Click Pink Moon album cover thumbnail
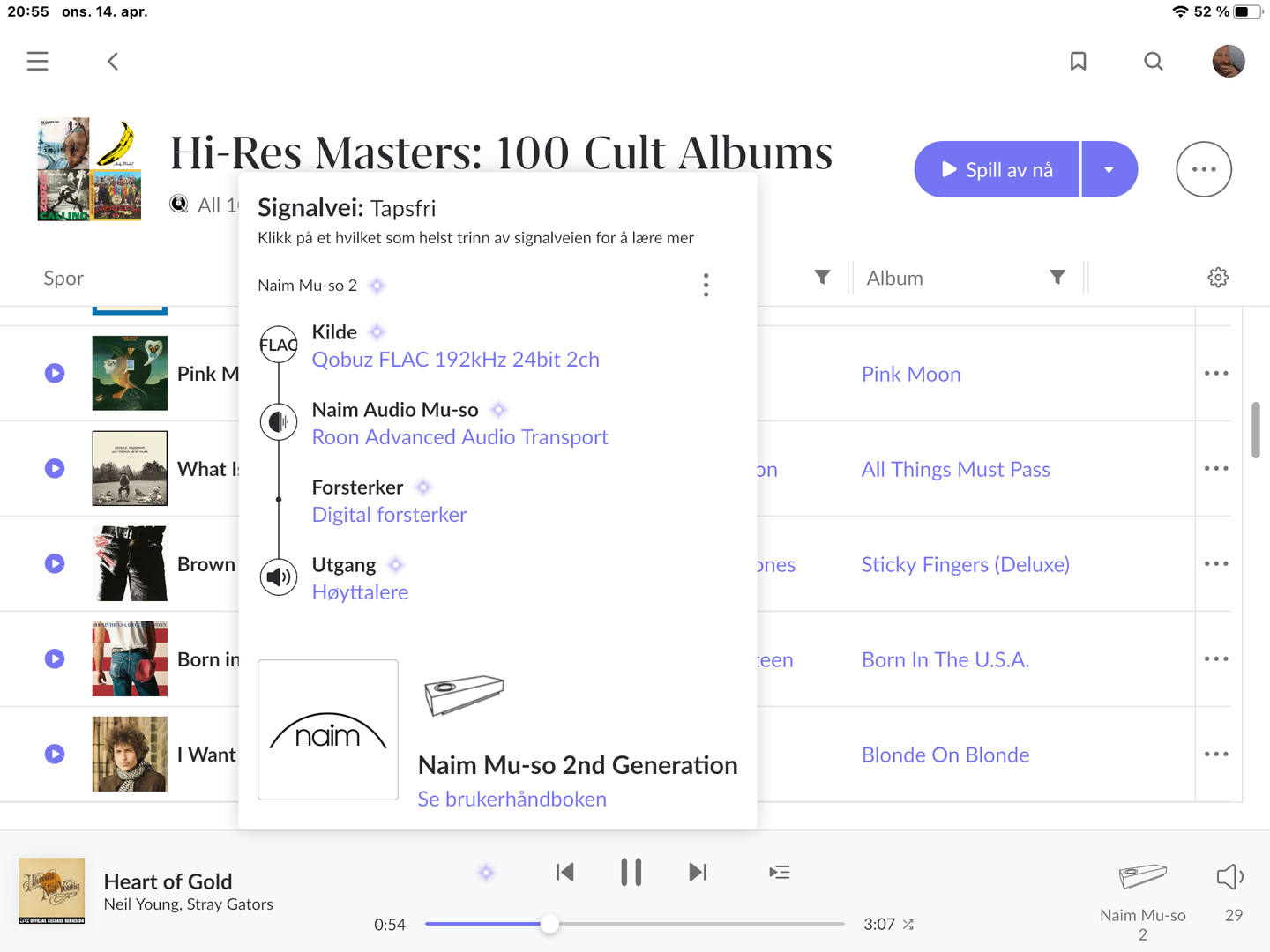Image resolution: width=1270 pixels, height=952 pixels. coord(130,373)
